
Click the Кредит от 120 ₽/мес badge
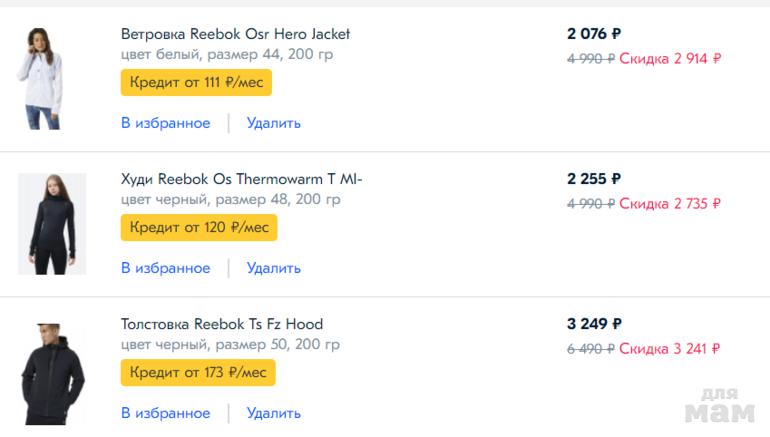(198, 227)
